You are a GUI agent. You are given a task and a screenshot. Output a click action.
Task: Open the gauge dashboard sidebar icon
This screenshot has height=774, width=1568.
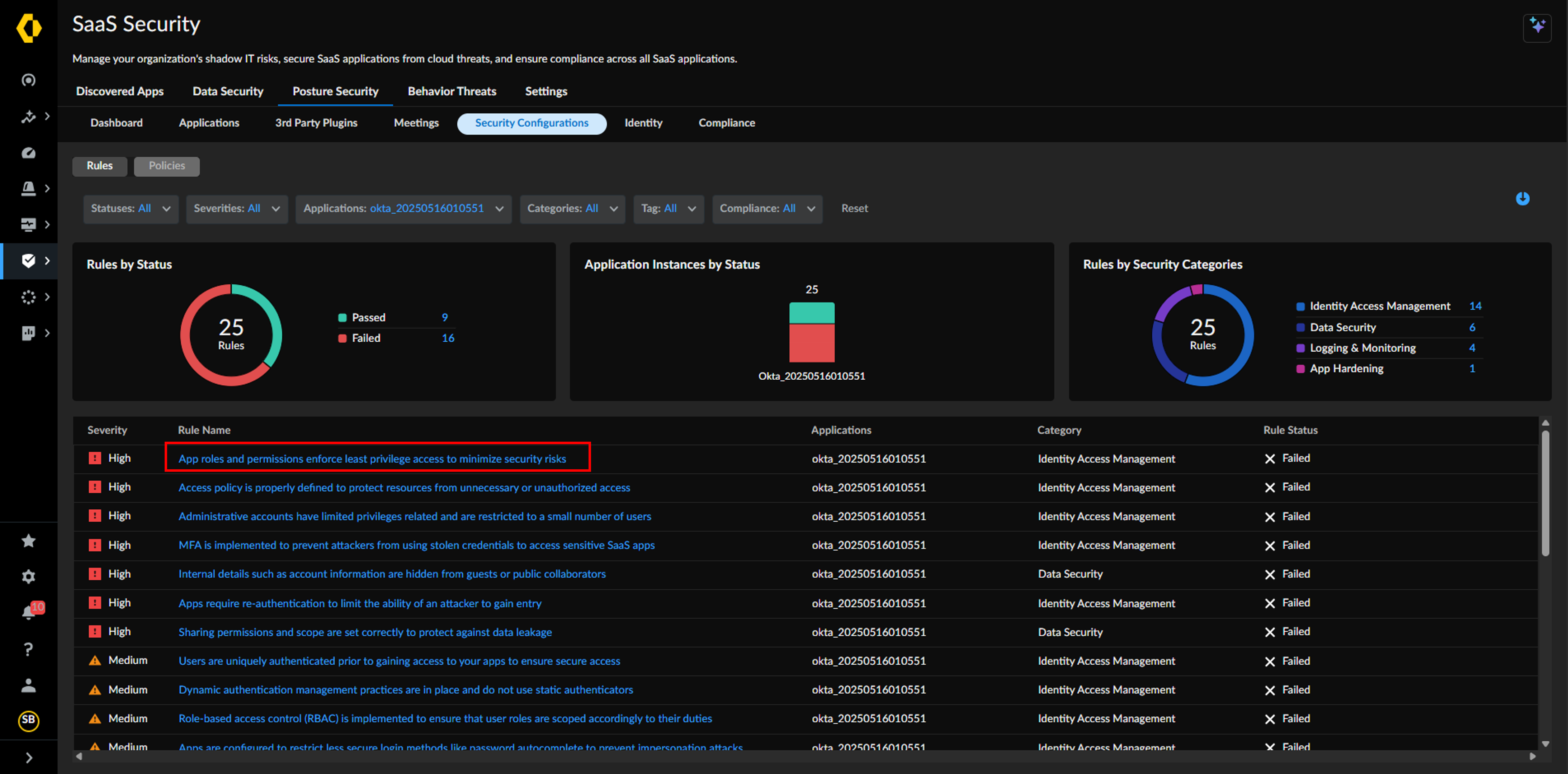click(x=29, y=153)
